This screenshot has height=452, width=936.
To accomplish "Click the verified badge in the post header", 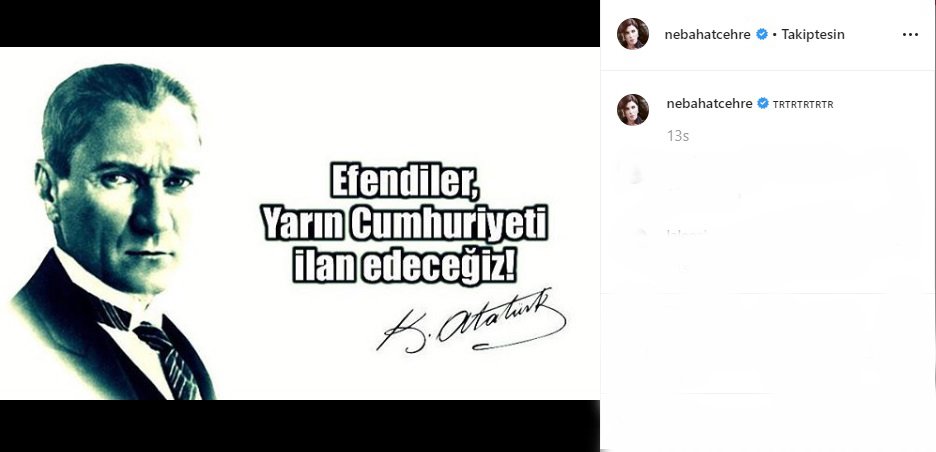I will 762,34.
